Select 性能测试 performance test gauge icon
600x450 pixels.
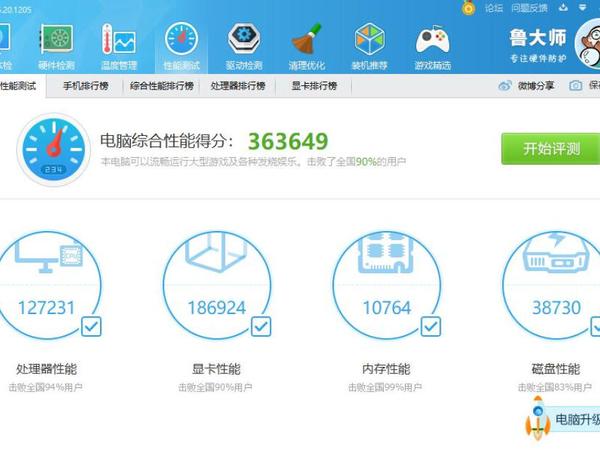click(x=182, y=39)
